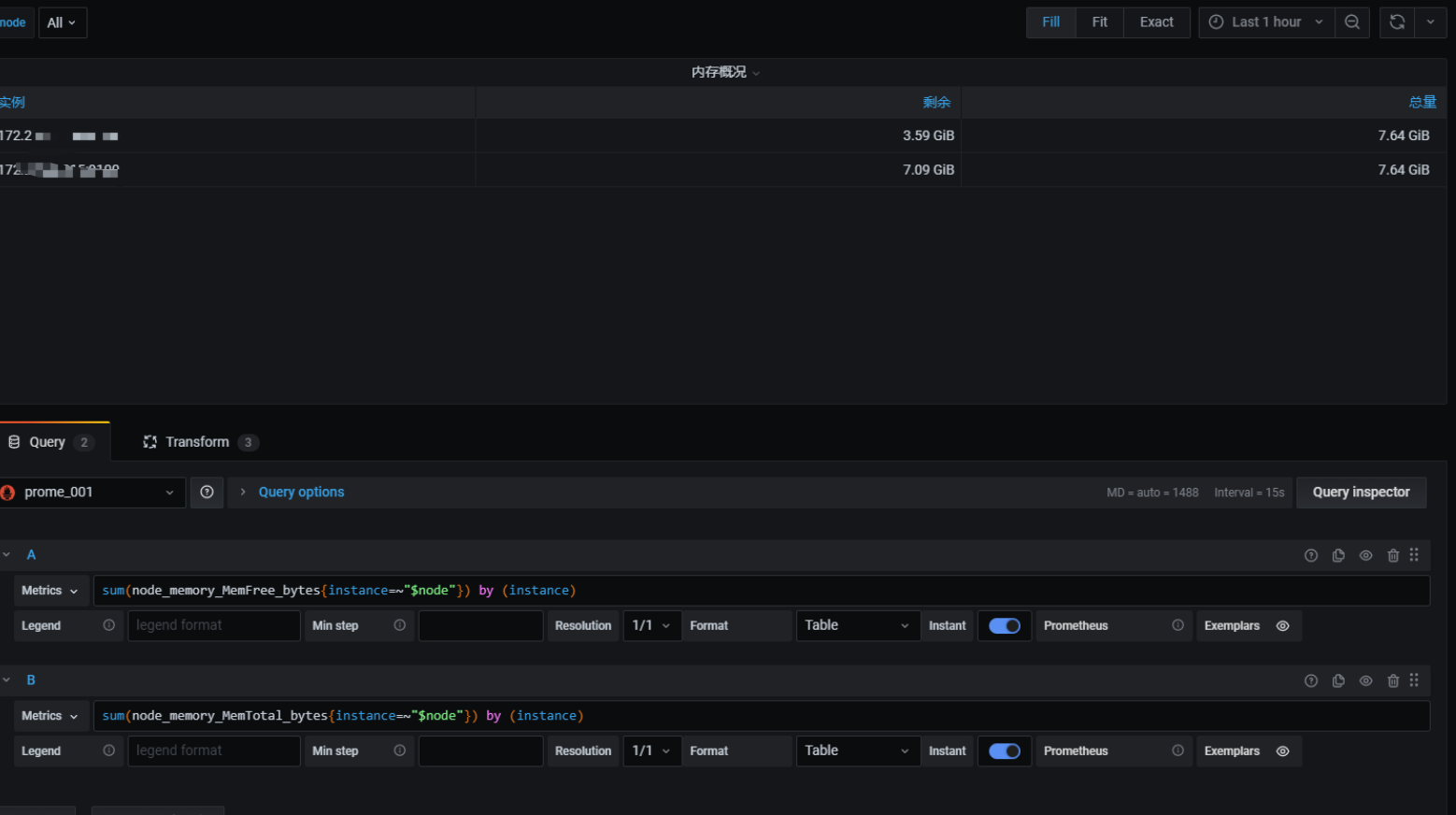
Task: Click the Min step info icon in query B
Action: coord(400,751)
